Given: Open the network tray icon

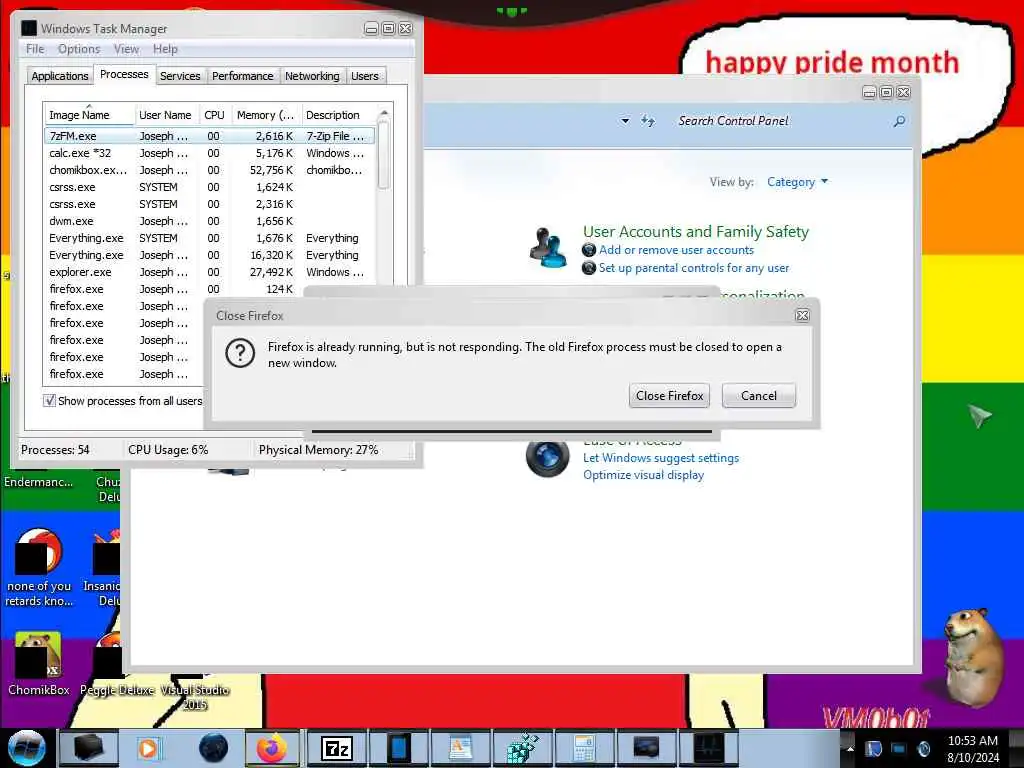Looking at the screenshot, I should [x=899, y=749].
